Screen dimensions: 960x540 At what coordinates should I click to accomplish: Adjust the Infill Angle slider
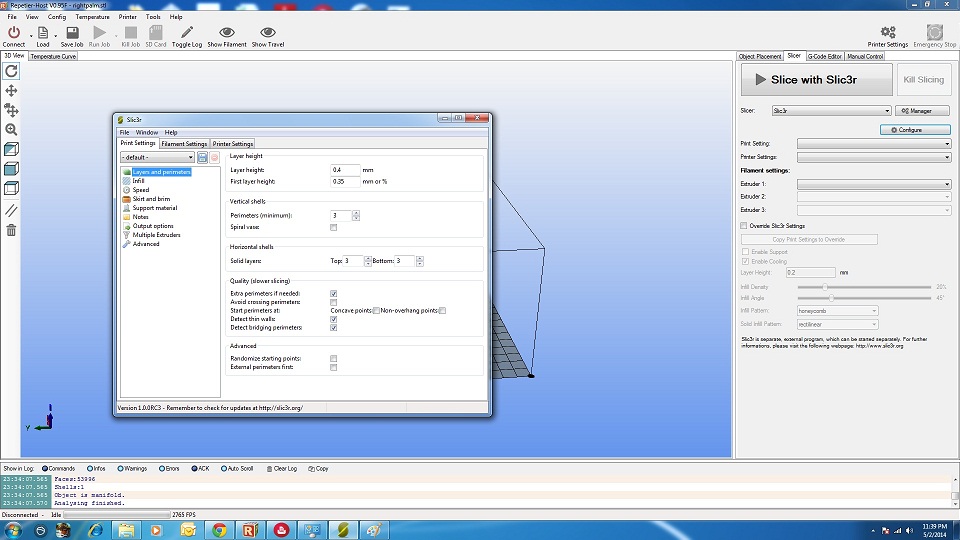click(x=831, y=298)
